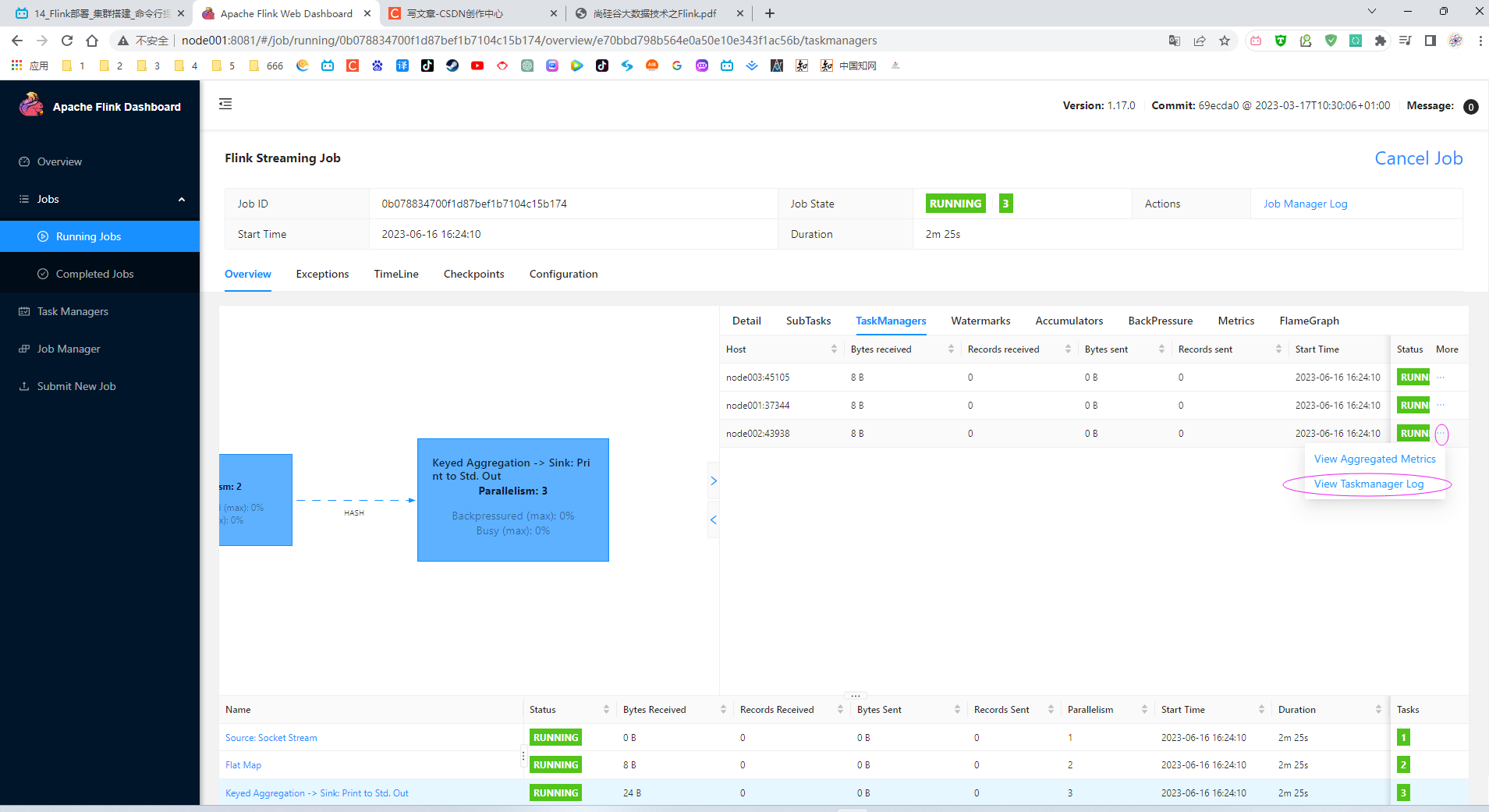1489x812 pixels.
Task: Switch to the Configuration tab
Action: [x=563, y=274]
